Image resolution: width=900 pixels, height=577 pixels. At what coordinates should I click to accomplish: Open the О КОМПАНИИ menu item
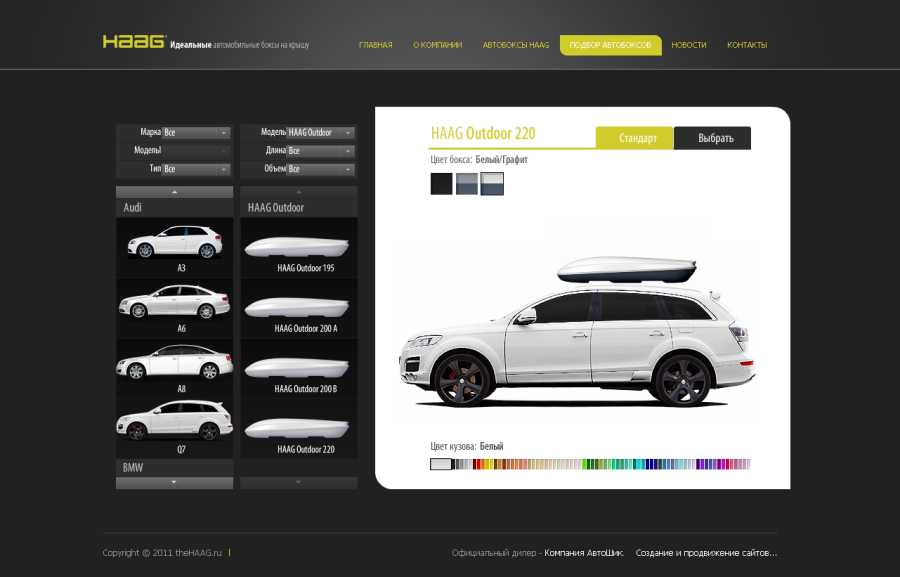point(437,45)
